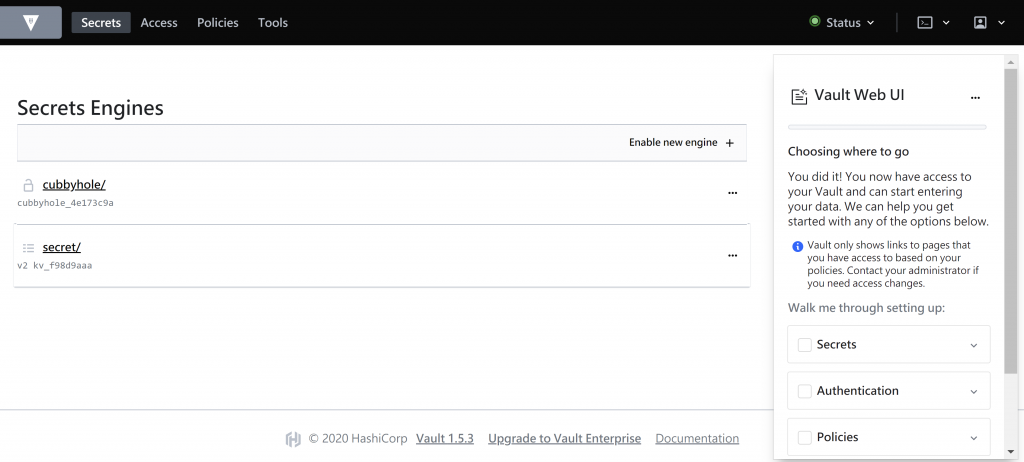
Task: Open the user profile icon menu
Action: 980,22
